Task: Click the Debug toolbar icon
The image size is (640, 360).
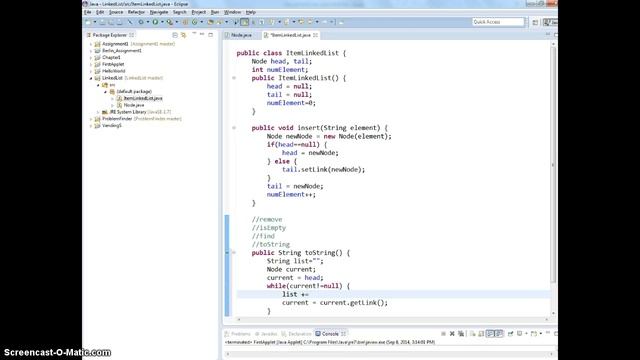Action: pyautogui.click(x=141, y=22)
